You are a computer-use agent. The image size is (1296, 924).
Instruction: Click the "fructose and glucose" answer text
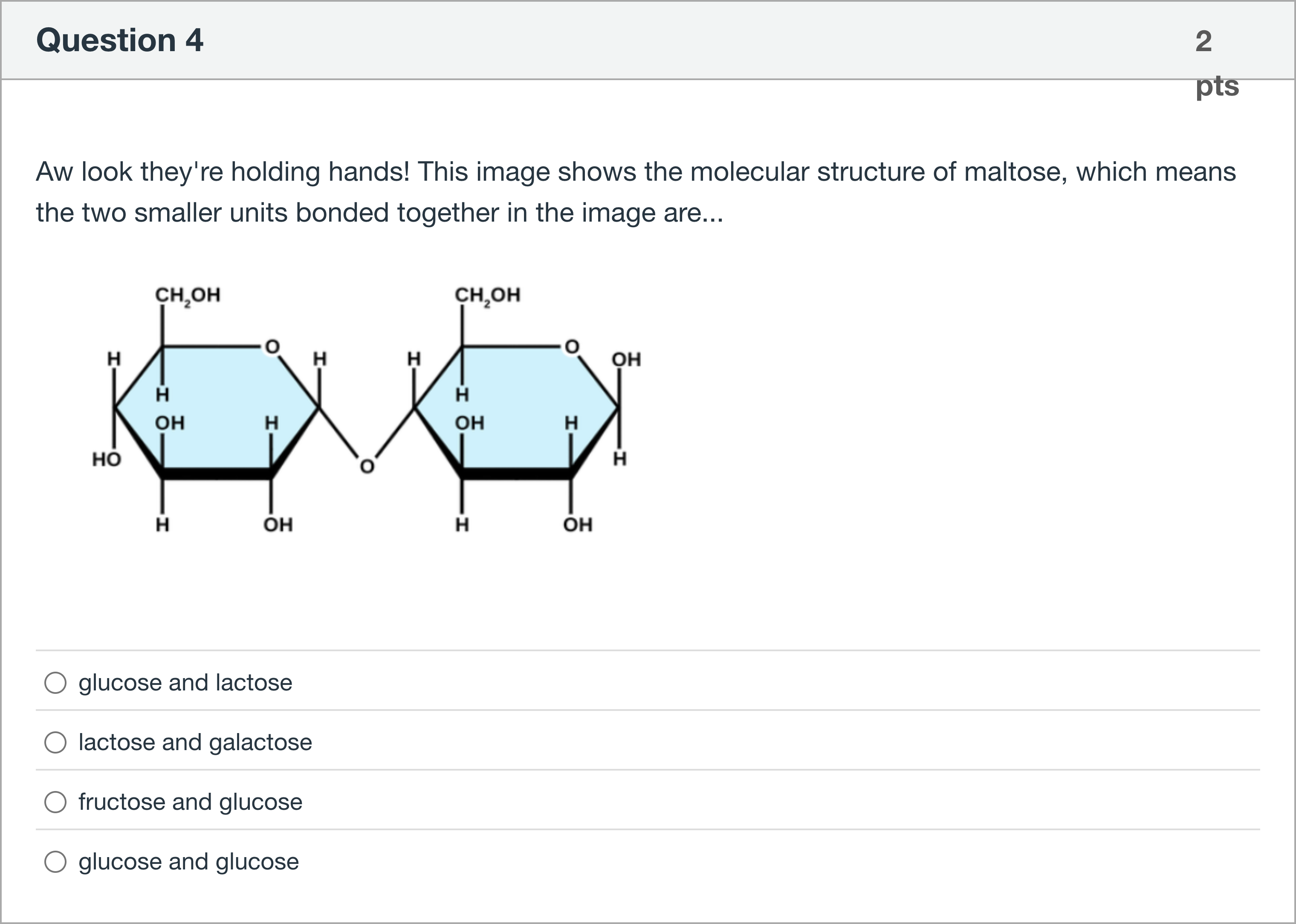click(x=190, y=802)
